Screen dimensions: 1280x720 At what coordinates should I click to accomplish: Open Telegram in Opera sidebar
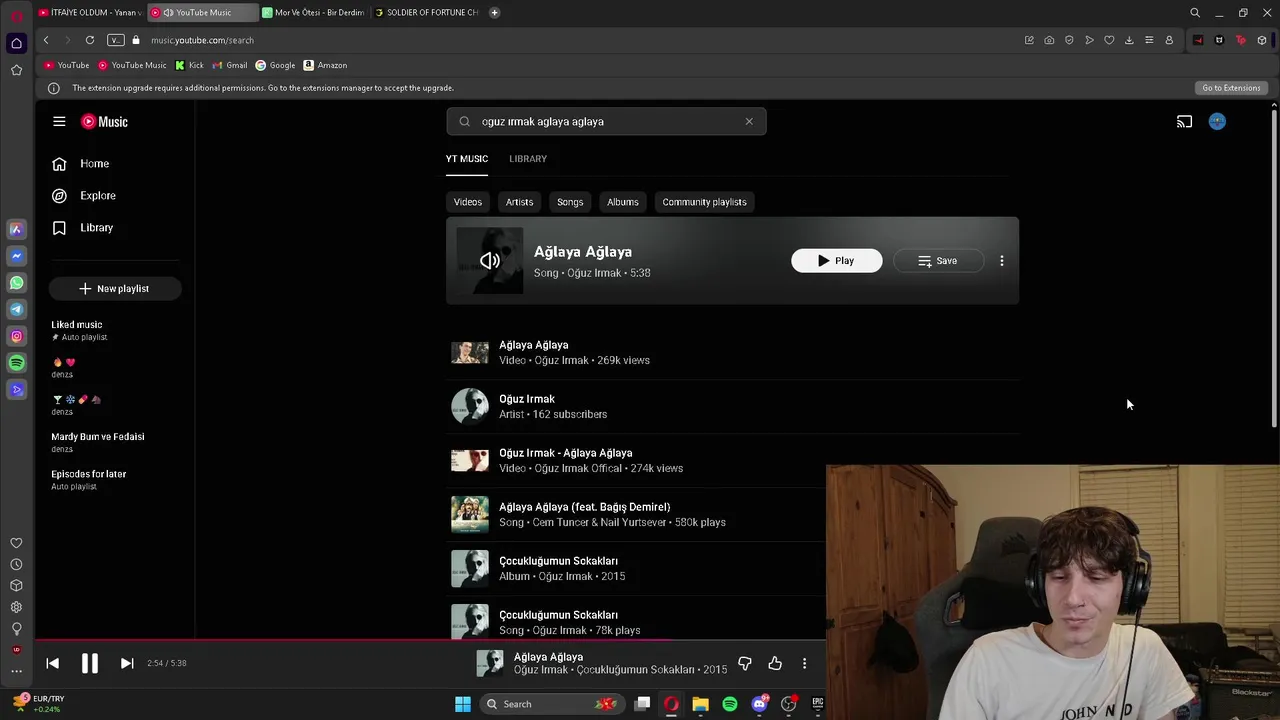pyautogui.click(x=16, y=309)
